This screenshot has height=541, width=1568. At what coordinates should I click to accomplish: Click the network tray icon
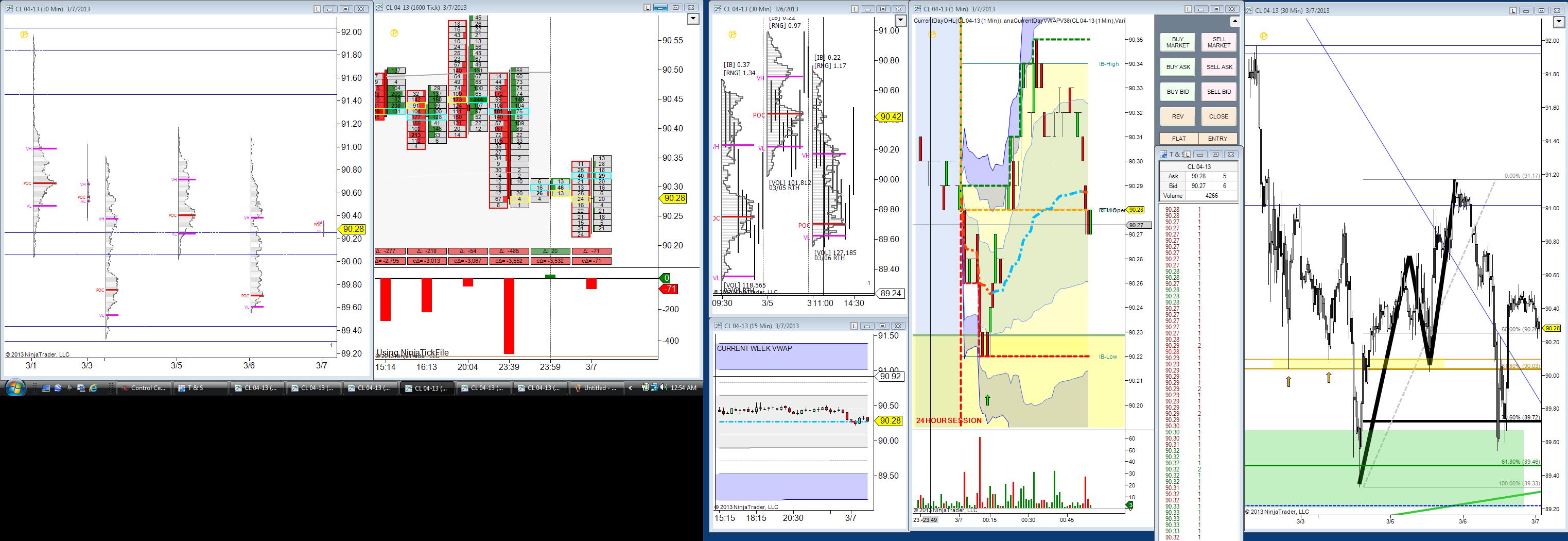point(653,387)
